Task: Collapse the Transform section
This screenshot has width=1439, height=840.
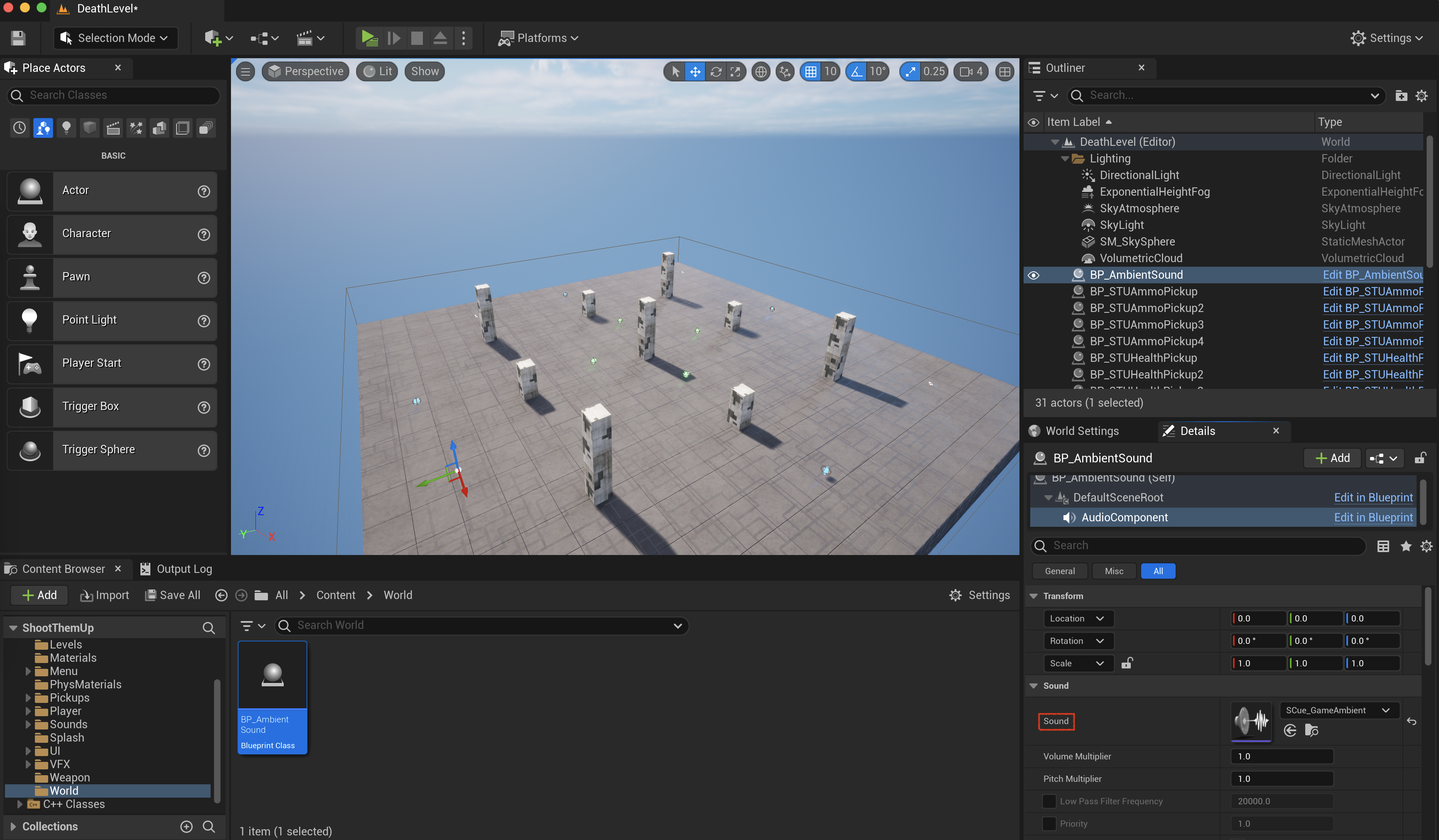Action: pos(1034,596)
